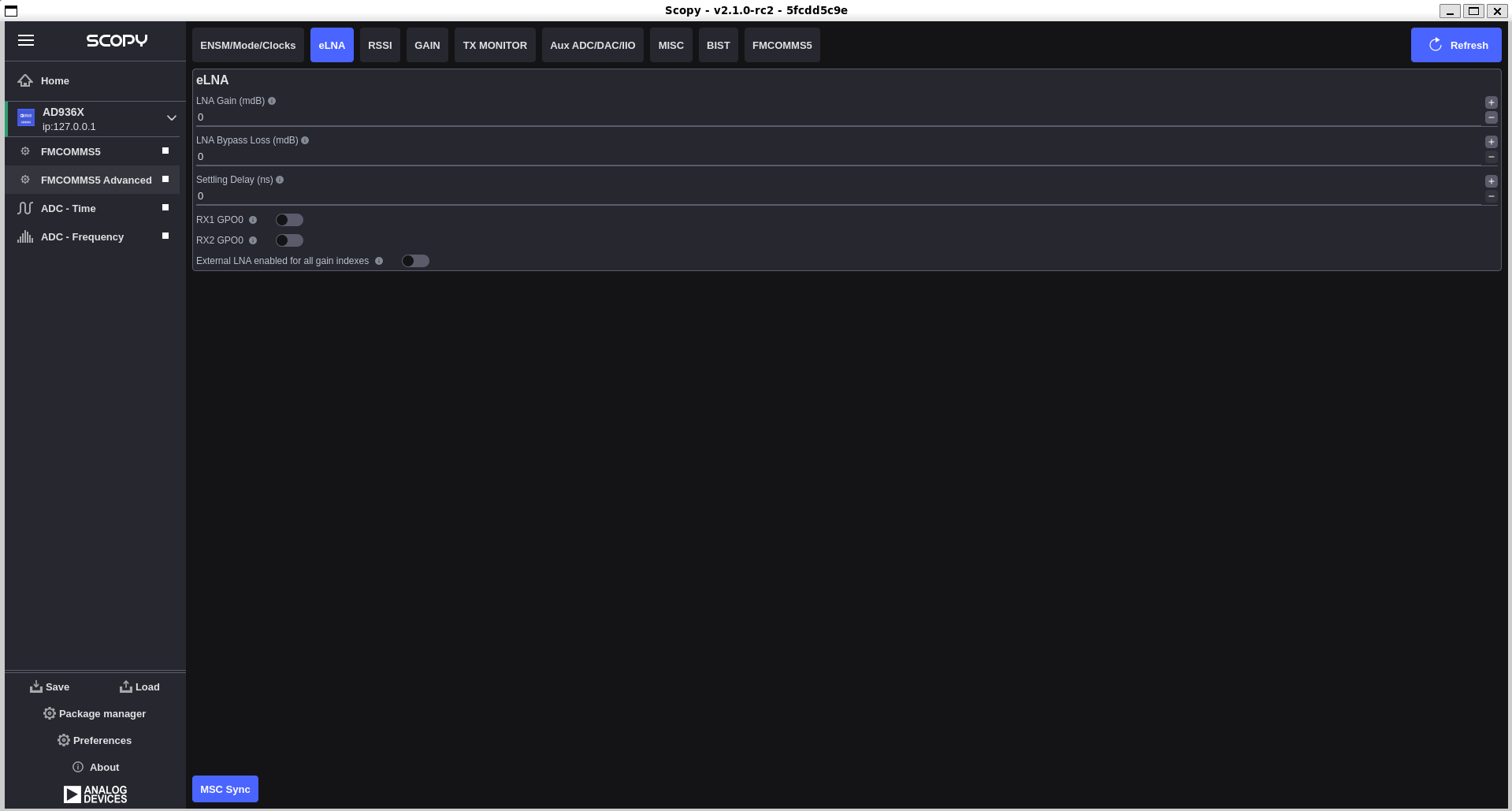Increment LNA Gain with plus button
The width and height of the screenshot is (1512, 811).
[1492, 102]
